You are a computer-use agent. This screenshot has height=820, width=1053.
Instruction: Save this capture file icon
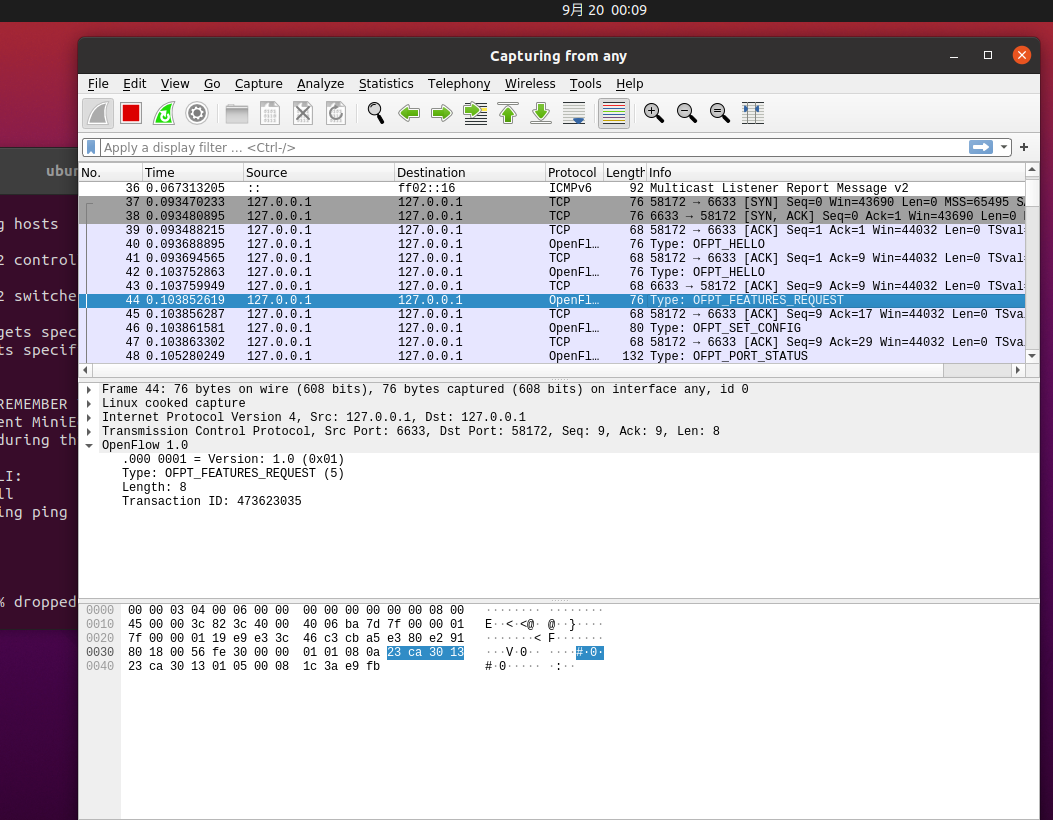(x=270, y=113)
